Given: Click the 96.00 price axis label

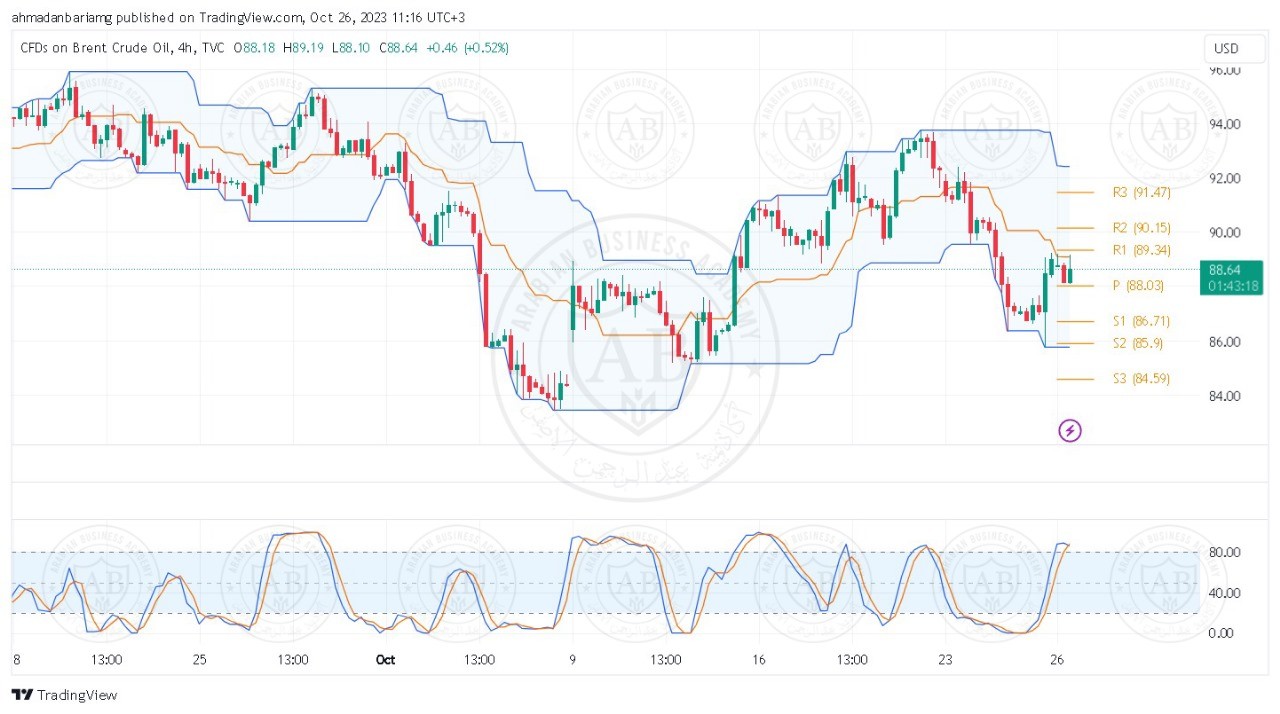Looking at the screenshot, I should pos(1225,70).
